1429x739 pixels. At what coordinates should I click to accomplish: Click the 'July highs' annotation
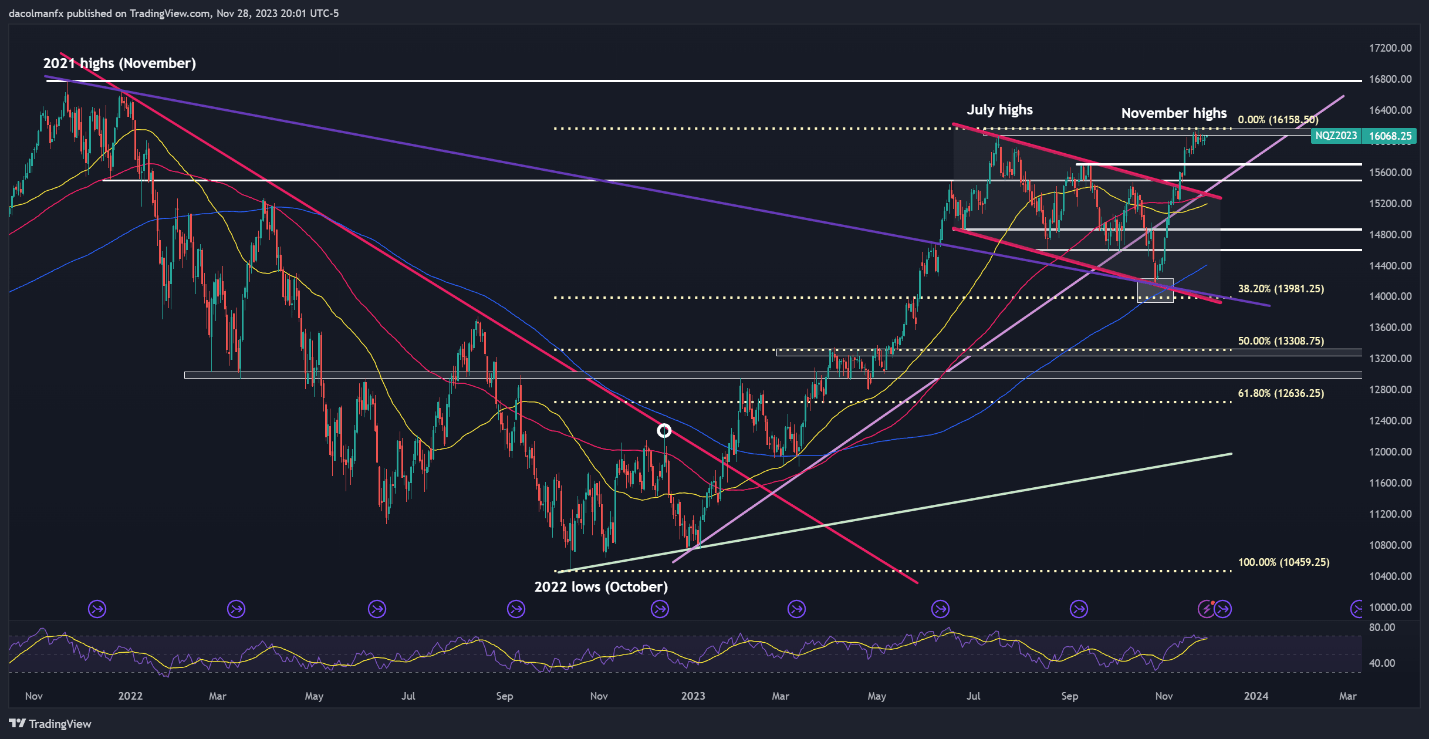999,110
